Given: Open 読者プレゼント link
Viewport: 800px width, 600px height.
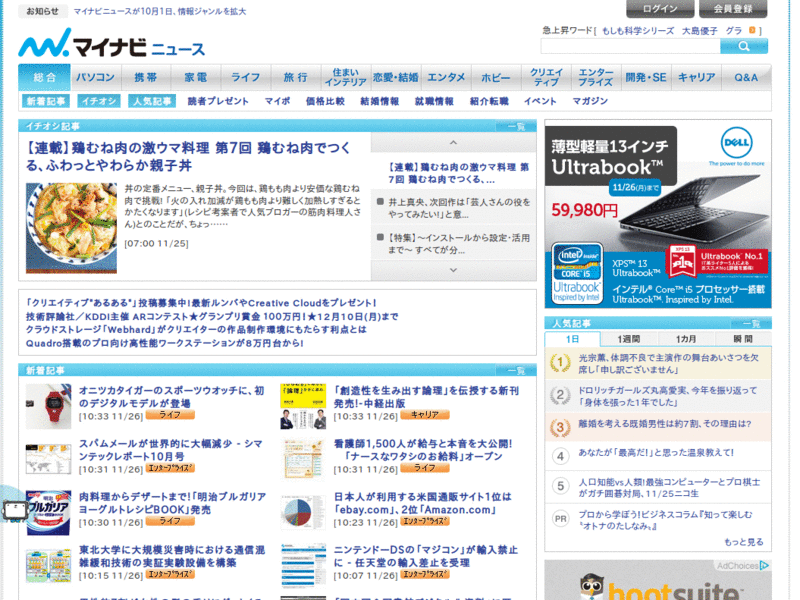Looking at the screenshot, I should [218, 101].
